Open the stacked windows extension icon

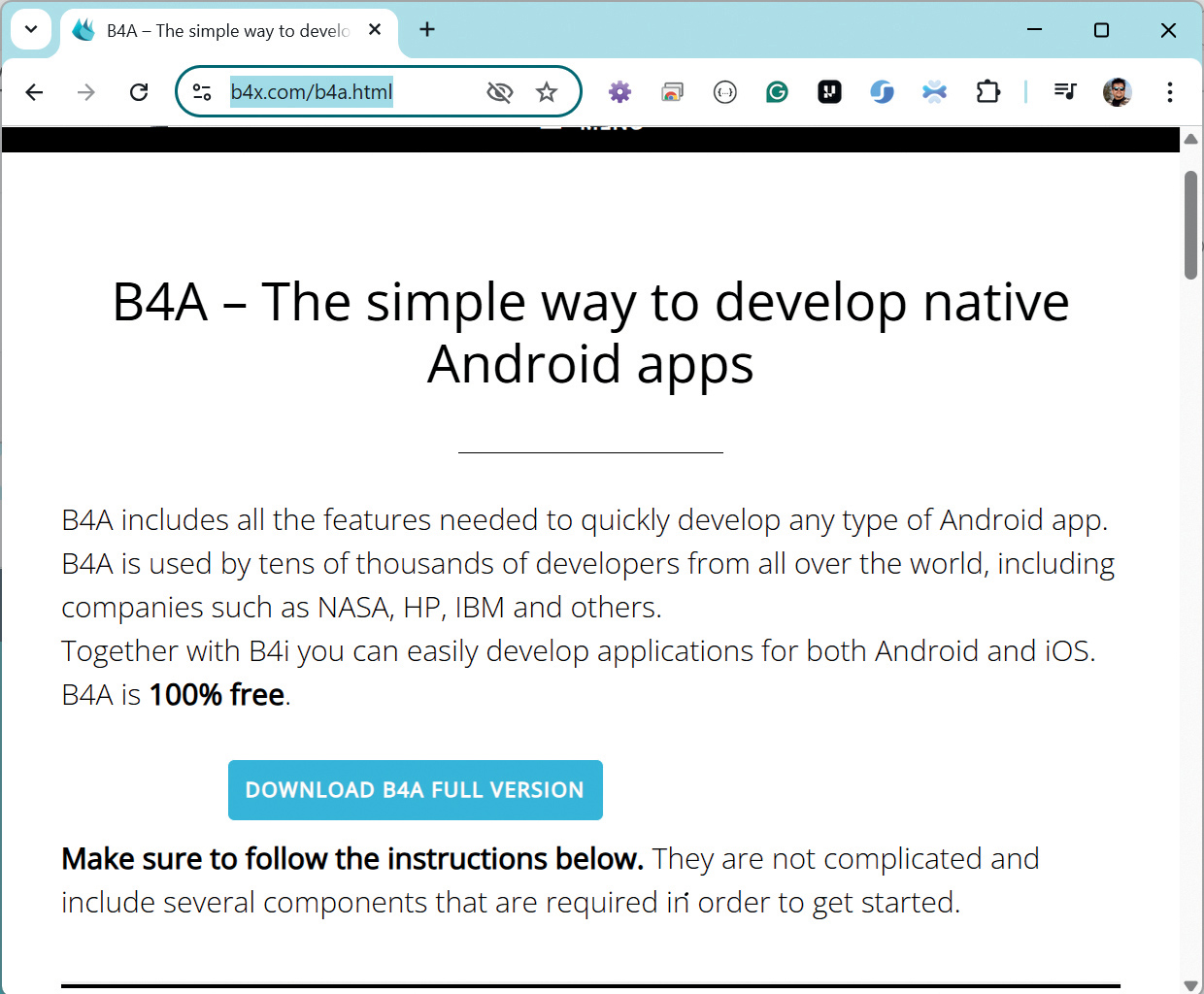[672, 92]
